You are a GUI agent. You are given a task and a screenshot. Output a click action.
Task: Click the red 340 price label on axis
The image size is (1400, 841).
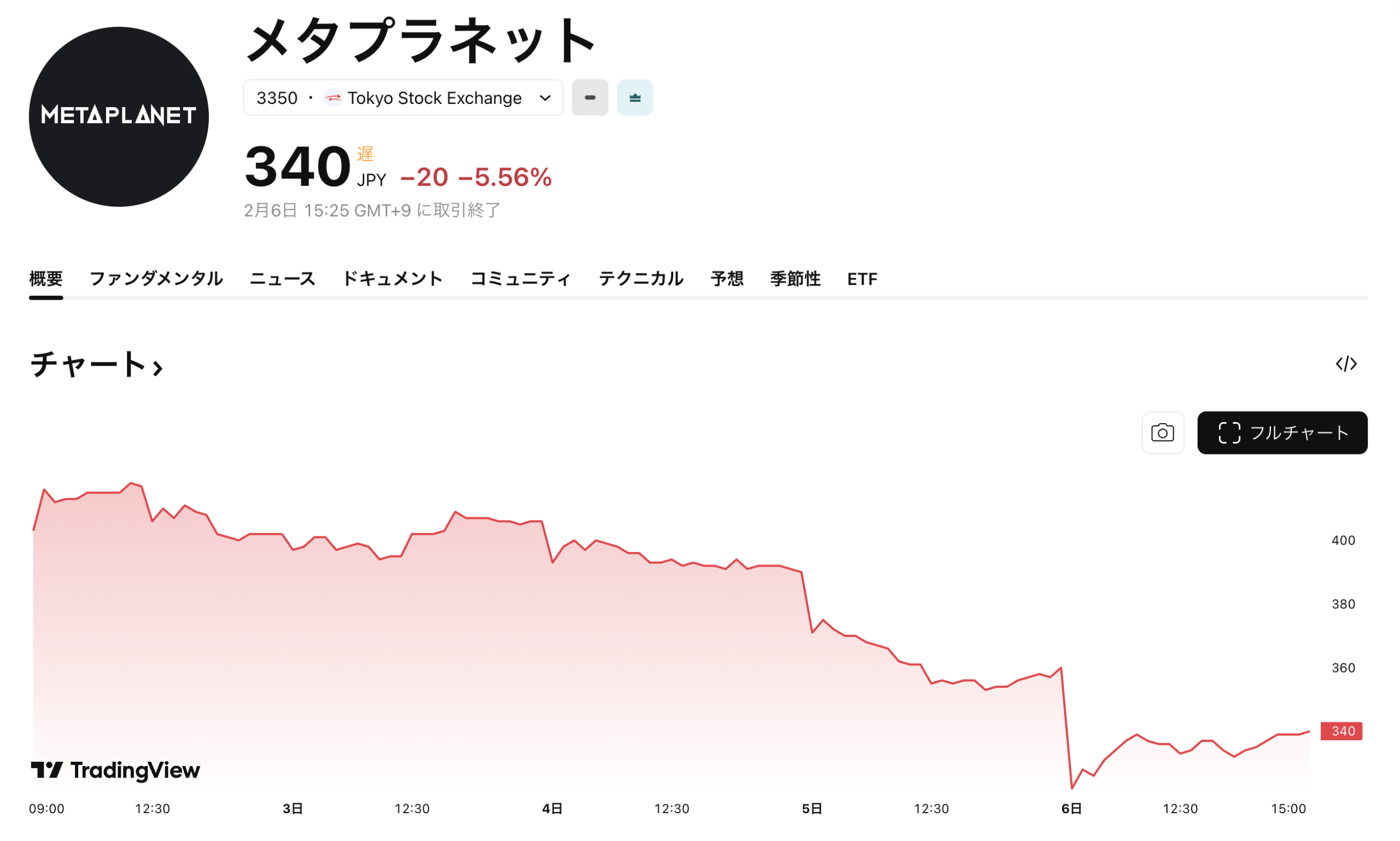point(1341,731)
